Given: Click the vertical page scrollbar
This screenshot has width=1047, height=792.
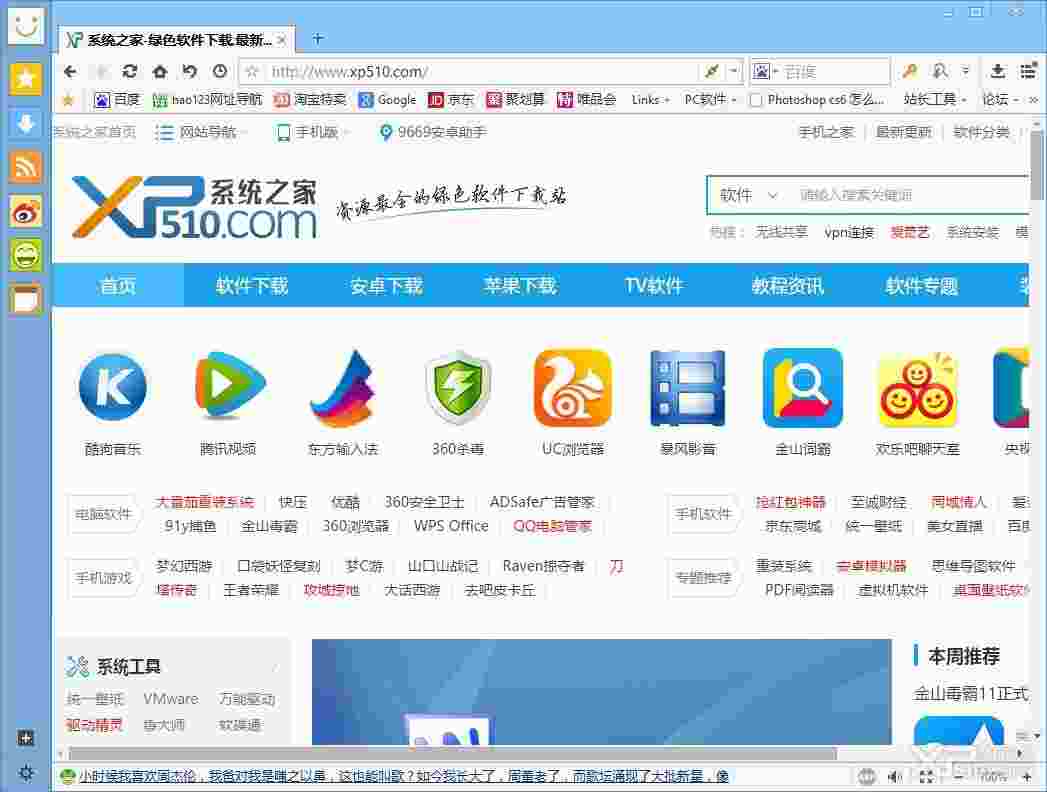Looking at the screenshot, I should (x=1036, y=165).
